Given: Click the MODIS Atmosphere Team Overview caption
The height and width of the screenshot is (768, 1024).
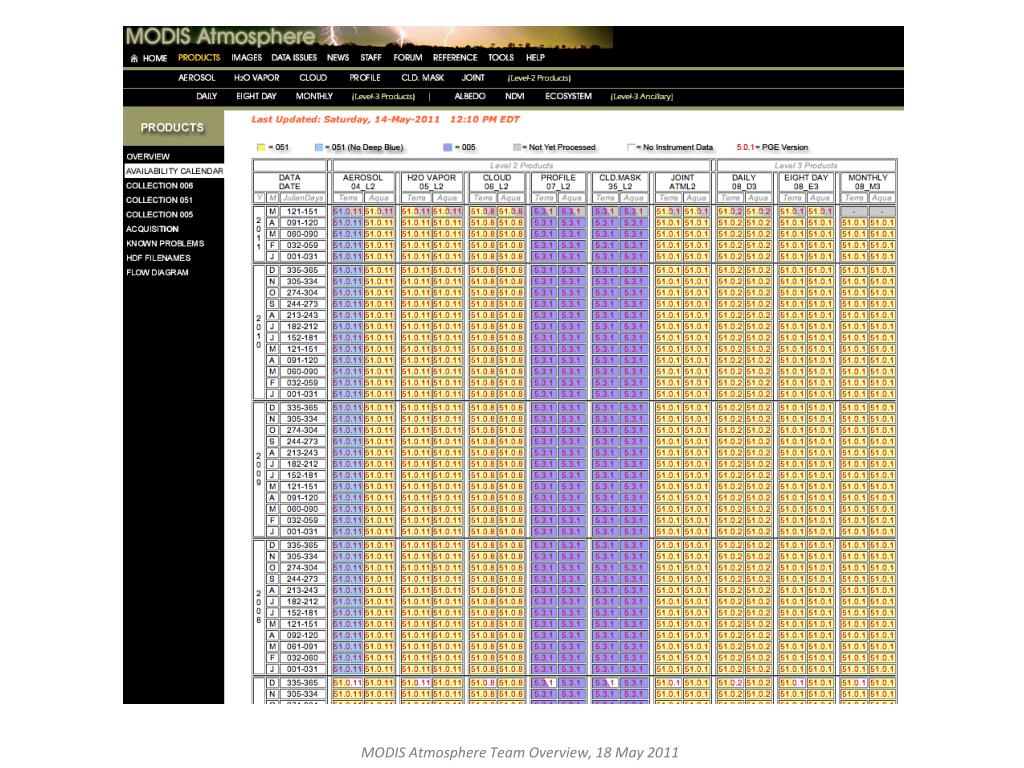Looking at the screenshot, I should 520,752.
